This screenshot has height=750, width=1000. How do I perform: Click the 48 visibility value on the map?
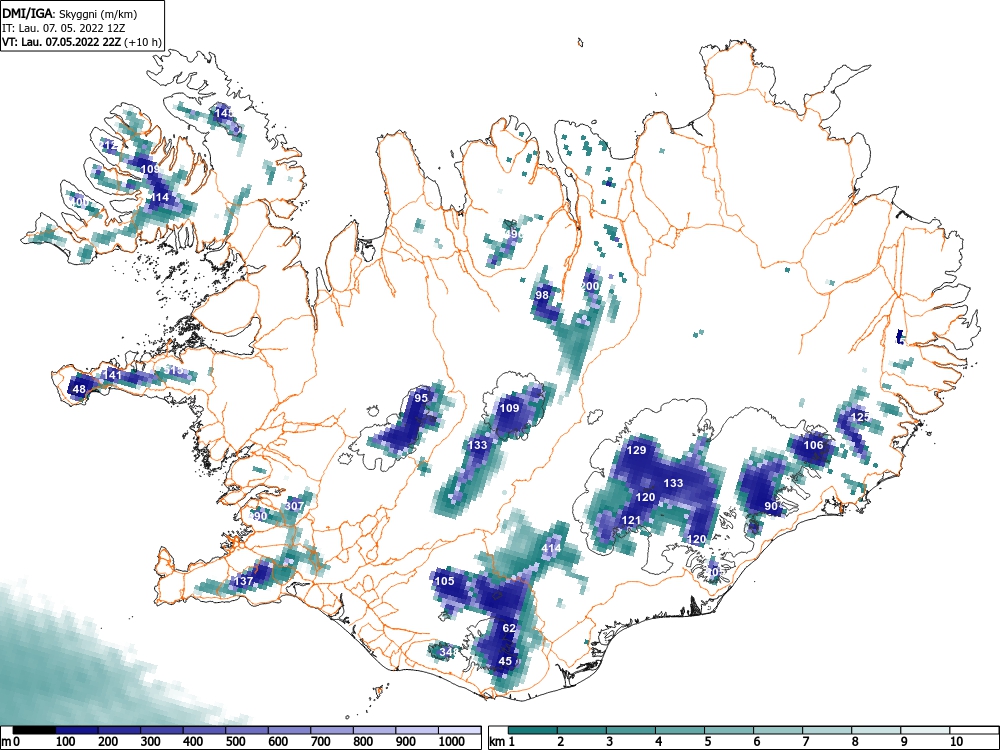click(x=79, y=389)
